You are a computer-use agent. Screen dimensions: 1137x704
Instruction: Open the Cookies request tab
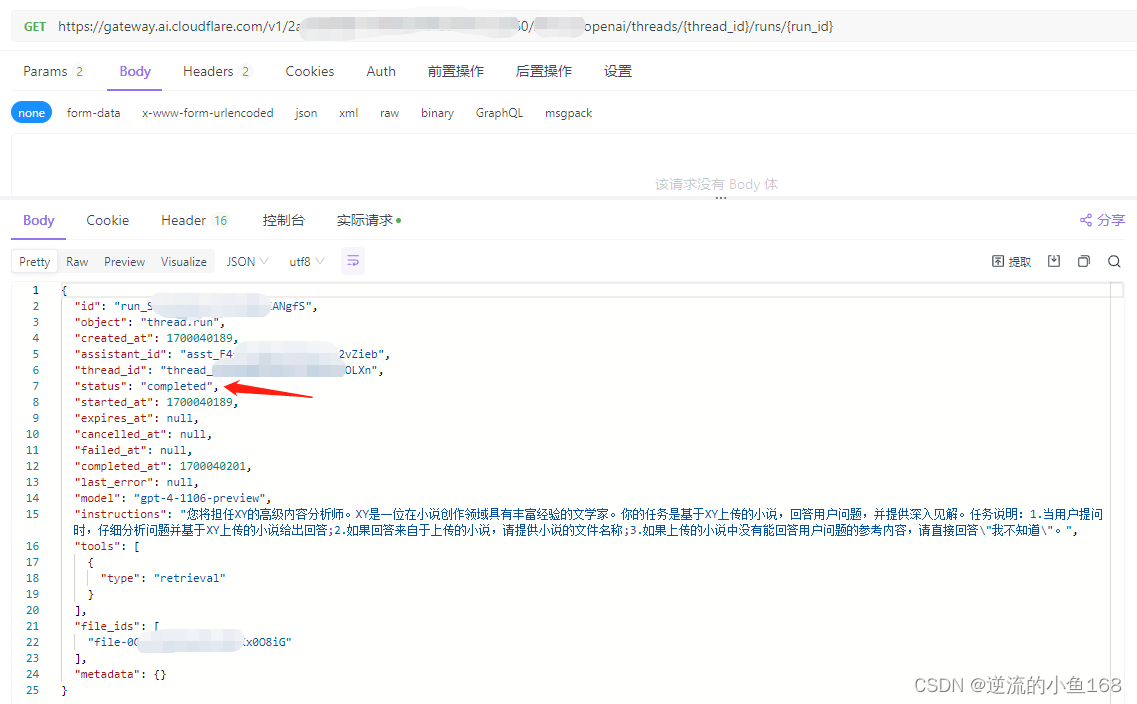pos(310,71)
